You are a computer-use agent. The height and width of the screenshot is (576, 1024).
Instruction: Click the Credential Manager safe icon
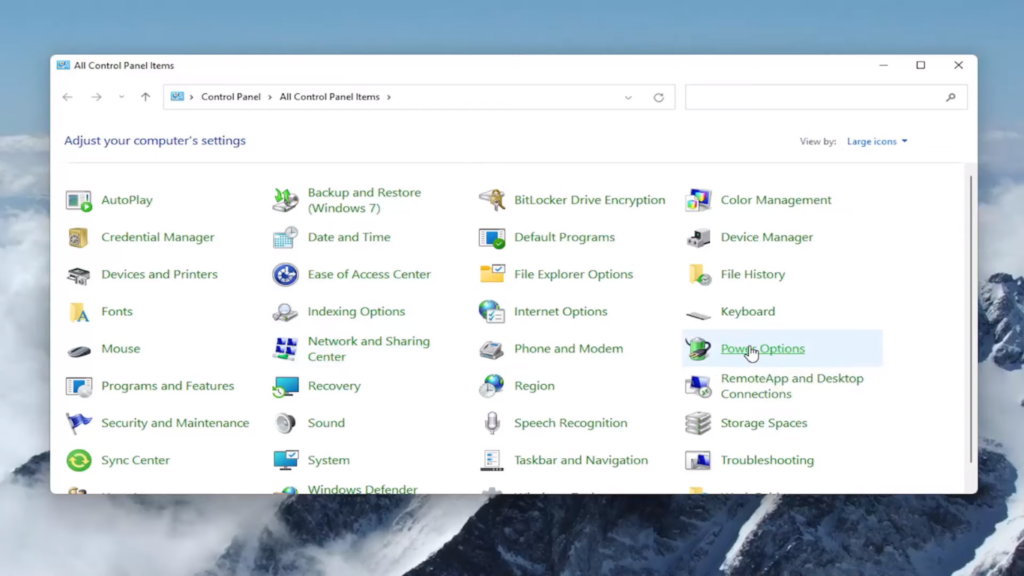tap(78, 237)
